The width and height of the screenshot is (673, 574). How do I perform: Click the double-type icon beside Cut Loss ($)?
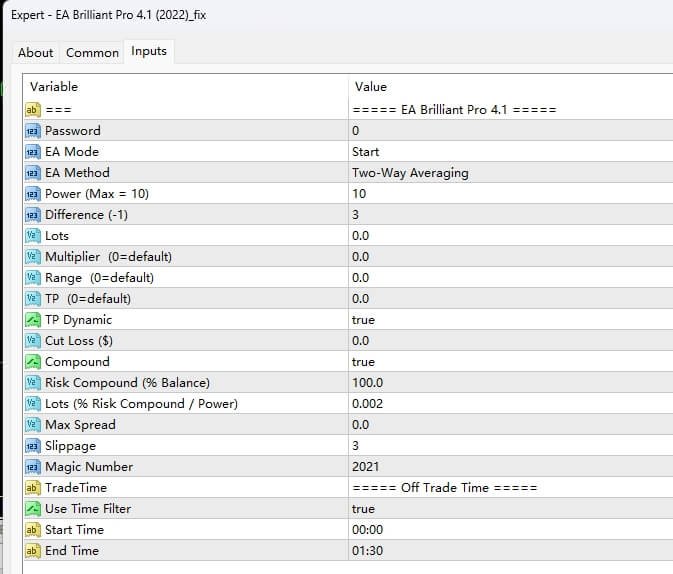click(x=33, y=341)
